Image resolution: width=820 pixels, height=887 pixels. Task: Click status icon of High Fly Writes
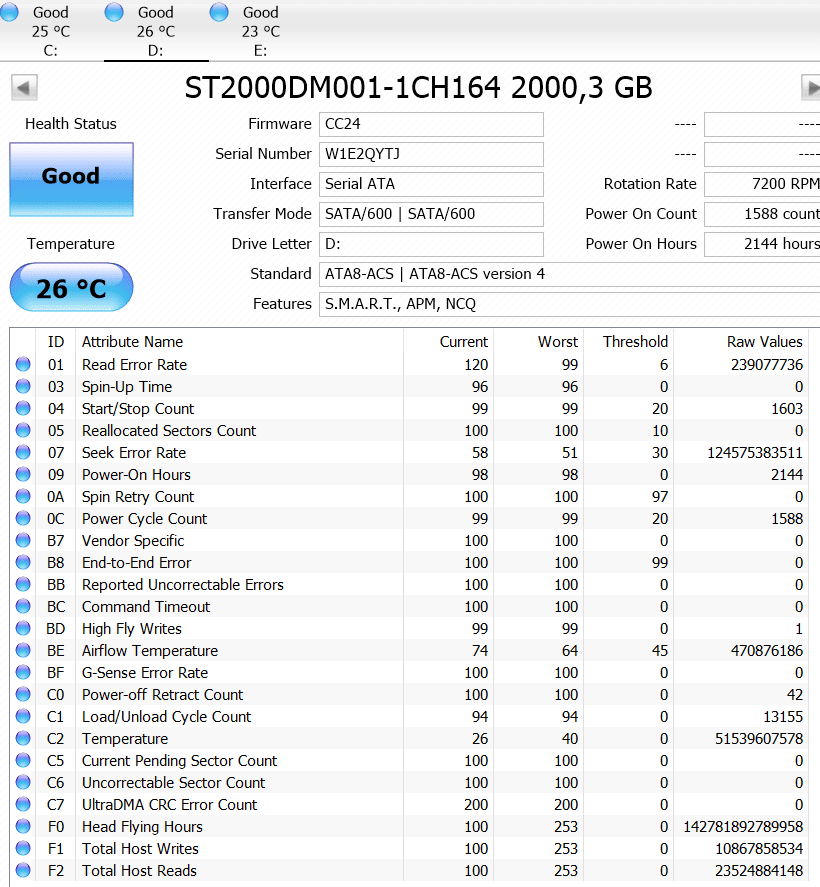click(23, 628)
